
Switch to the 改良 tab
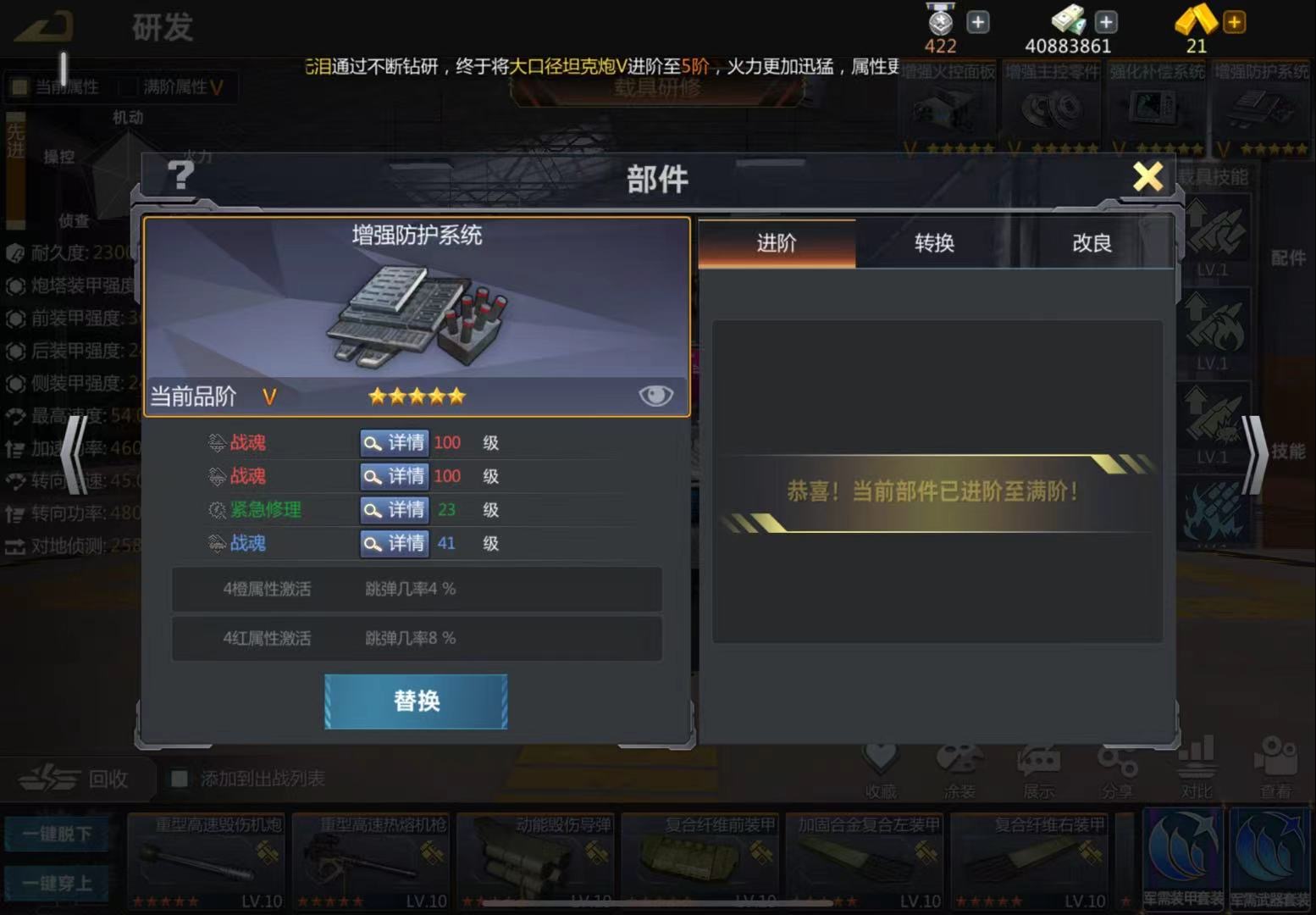point(1092,243)
